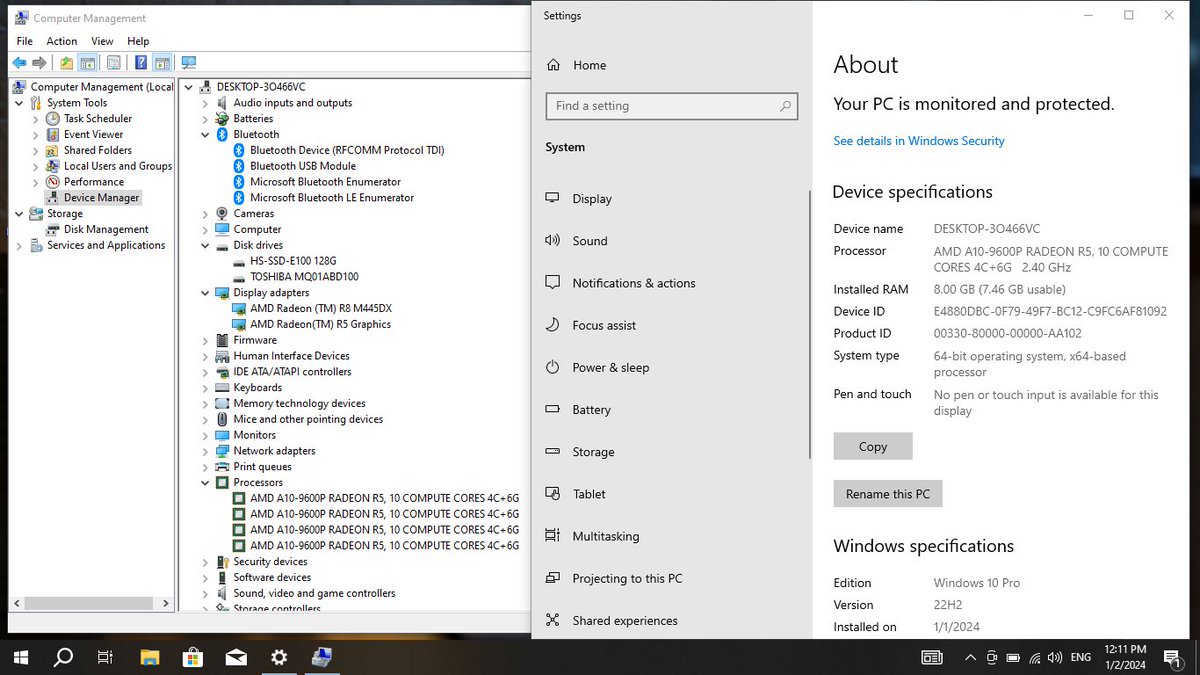Click the Forward arrow in Computer Management toolbar

click(x=40, y=63)
